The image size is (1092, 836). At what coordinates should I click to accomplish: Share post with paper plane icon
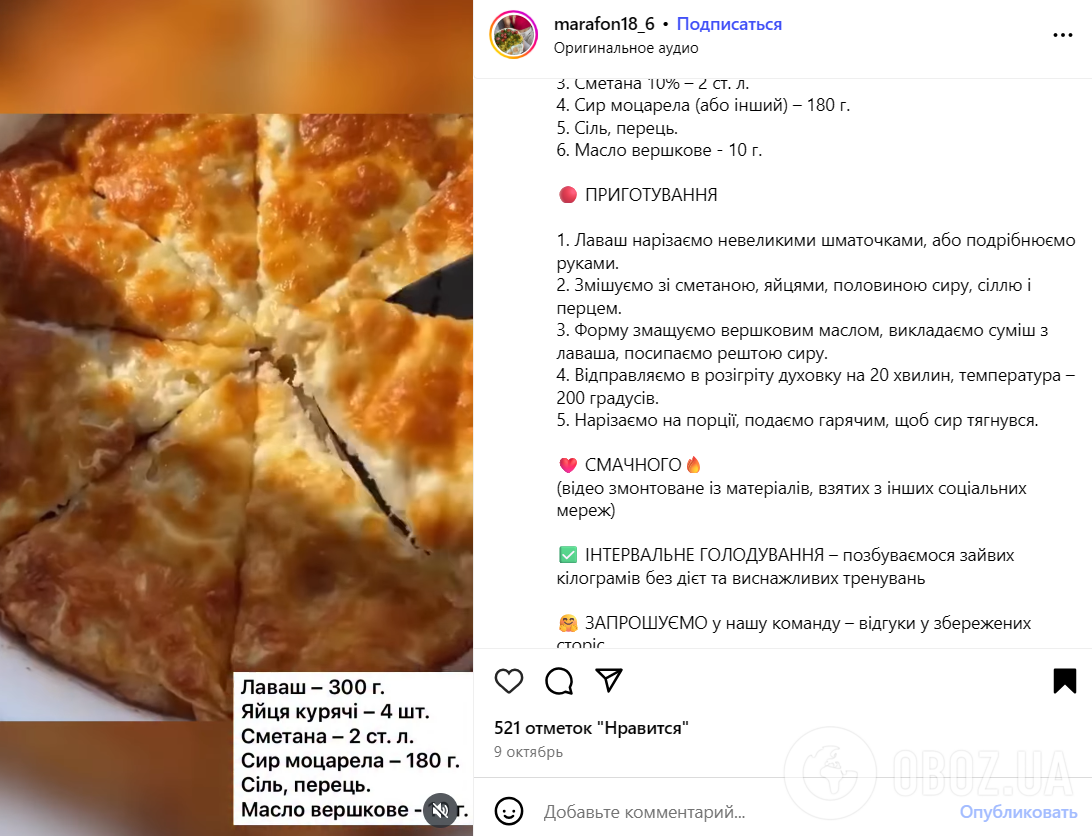pos(609,680)
